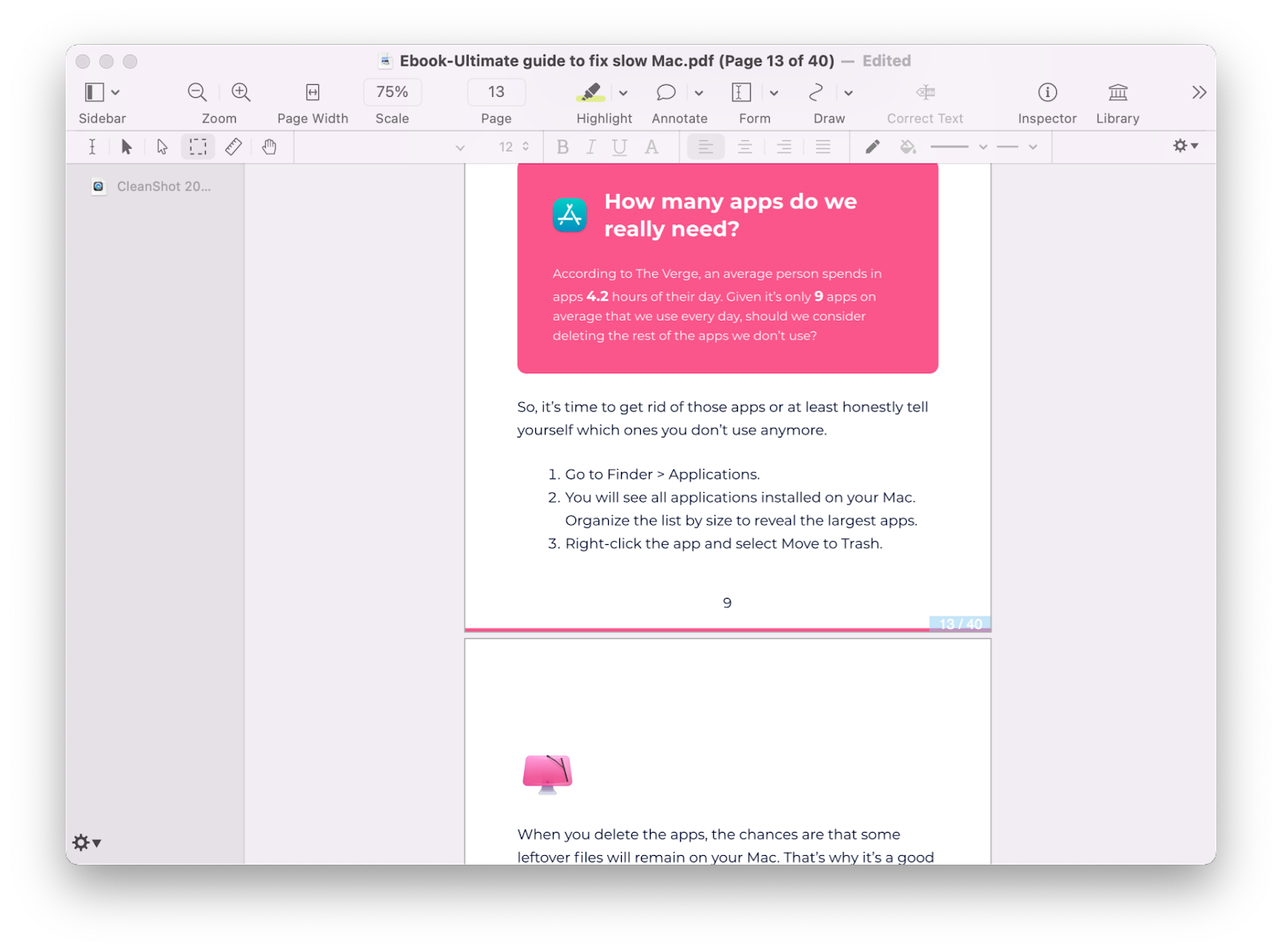Select the black arrow move tool
This screenshot has height=952, width=1282.
coord(127,147)
